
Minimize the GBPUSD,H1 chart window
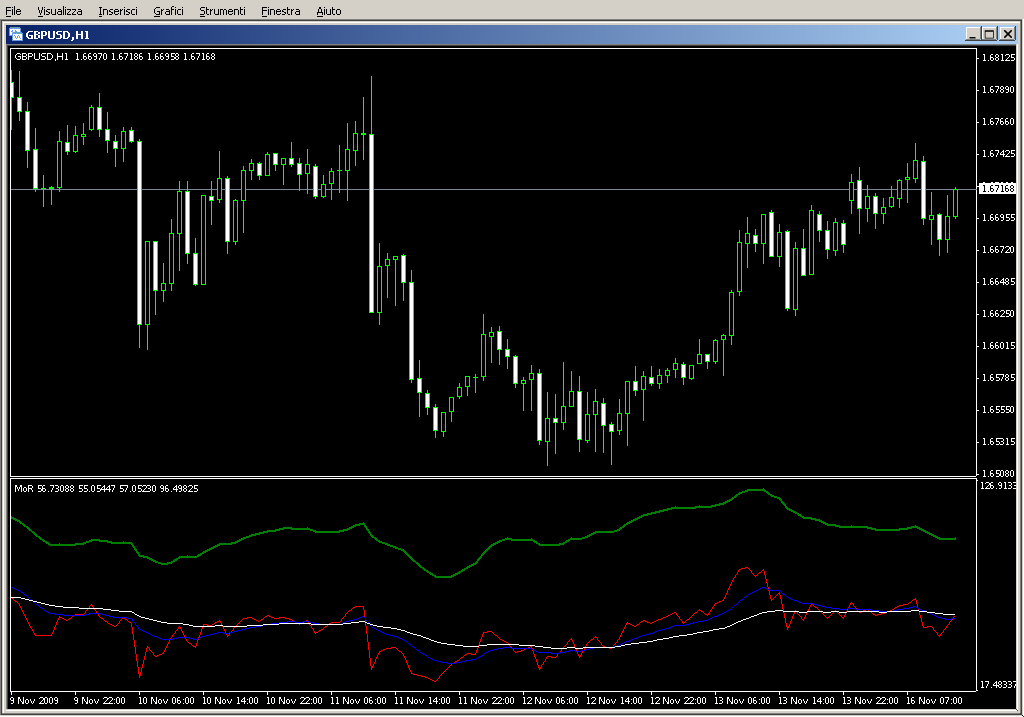pyautogui.click(x=972, y=33)
